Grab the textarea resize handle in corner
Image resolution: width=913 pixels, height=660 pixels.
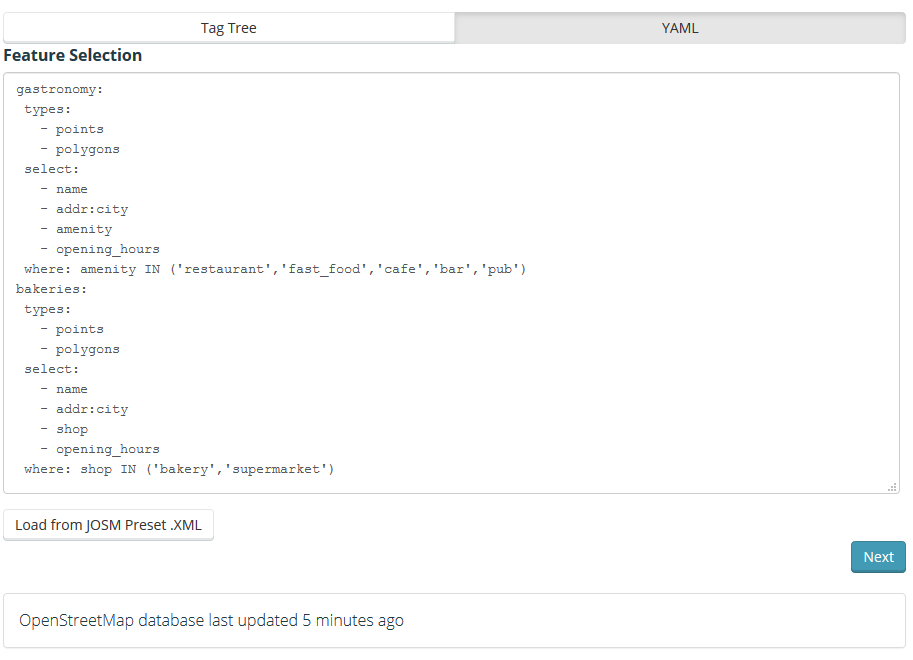[x=891, y=486]
